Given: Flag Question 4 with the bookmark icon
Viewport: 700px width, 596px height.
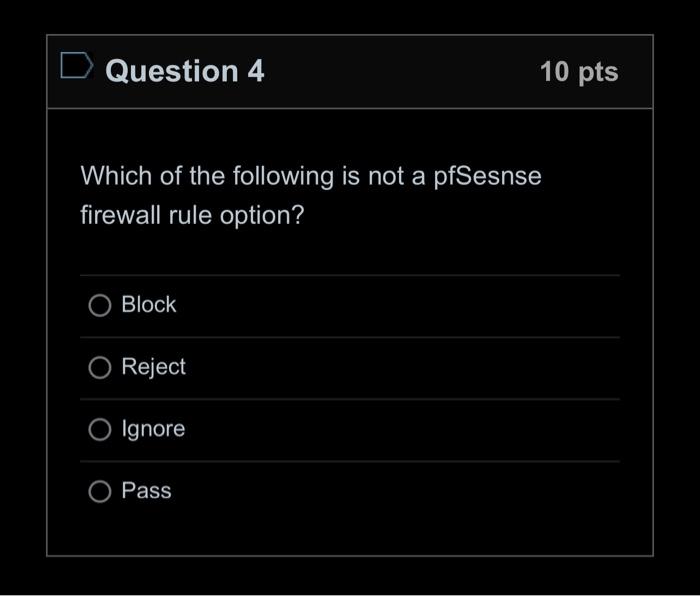Looking at the screenshot, I should (76, 67).
